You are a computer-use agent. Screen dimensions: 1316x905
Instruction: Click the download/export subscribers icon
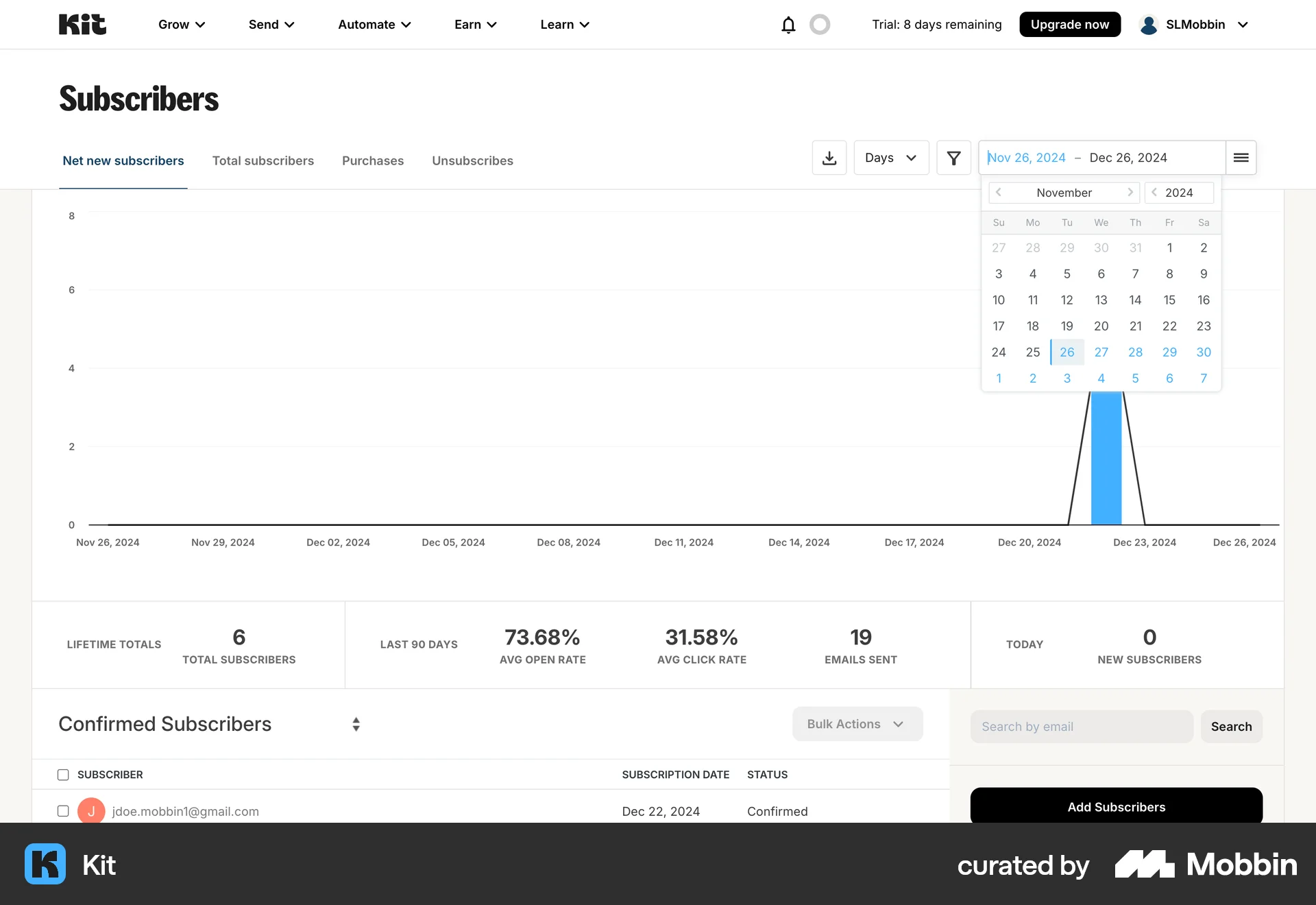[829, 157]
